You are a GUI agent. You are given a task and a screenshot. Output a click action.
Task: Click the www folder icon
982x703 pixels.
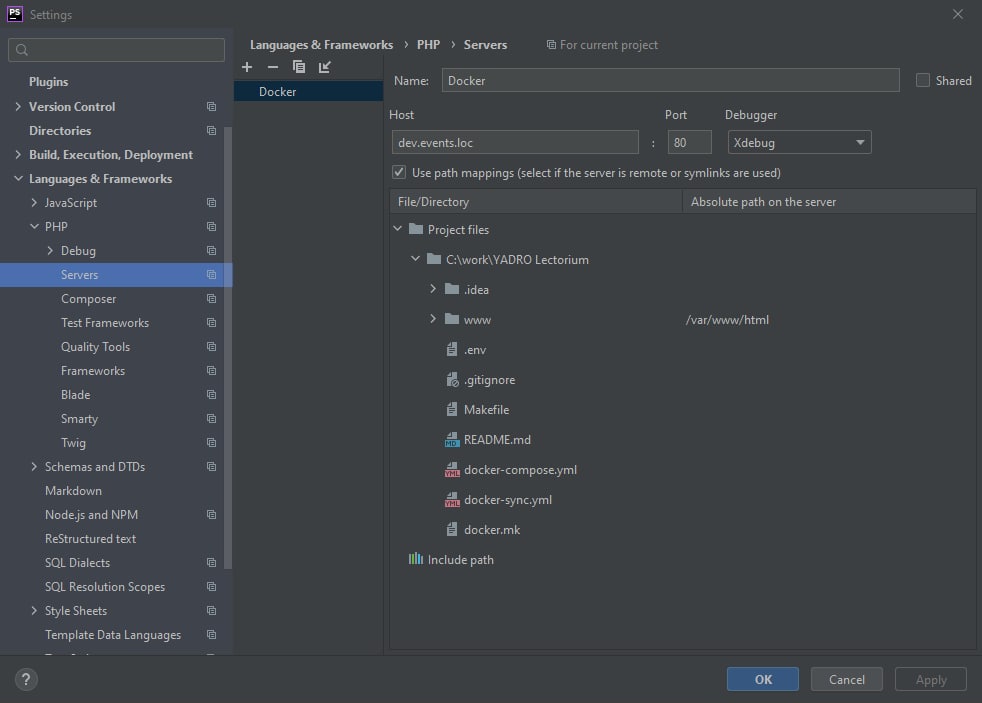tap(452, 319)
